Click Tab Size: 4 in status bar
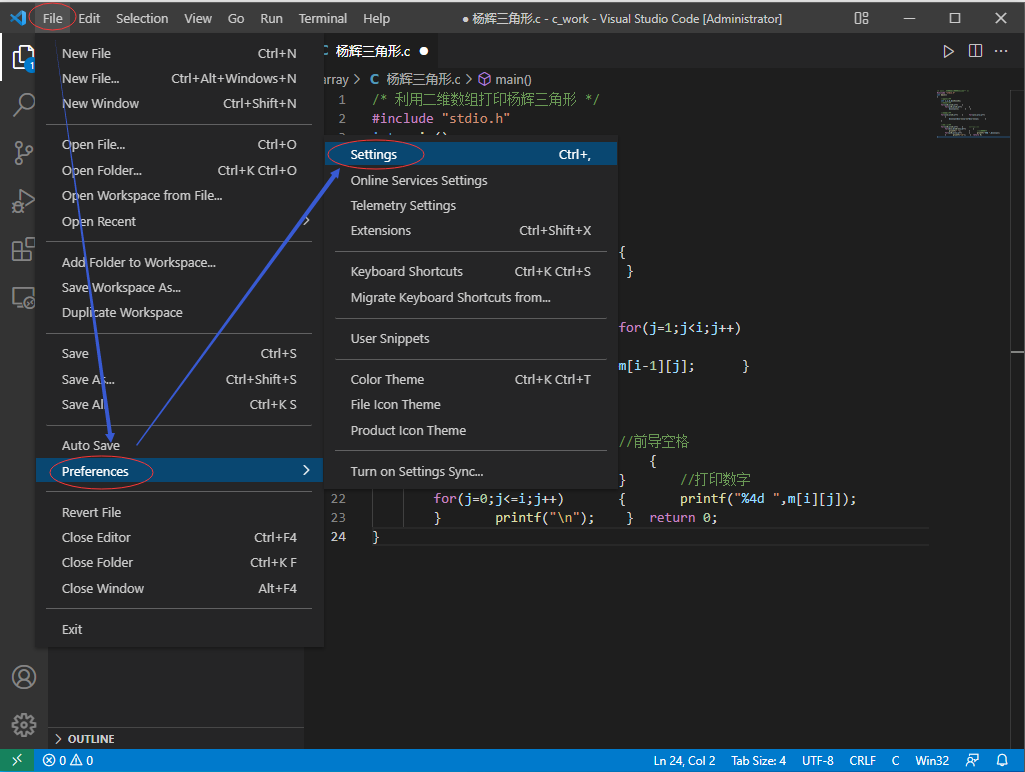The image size is (1025, 772). [758, 760]
